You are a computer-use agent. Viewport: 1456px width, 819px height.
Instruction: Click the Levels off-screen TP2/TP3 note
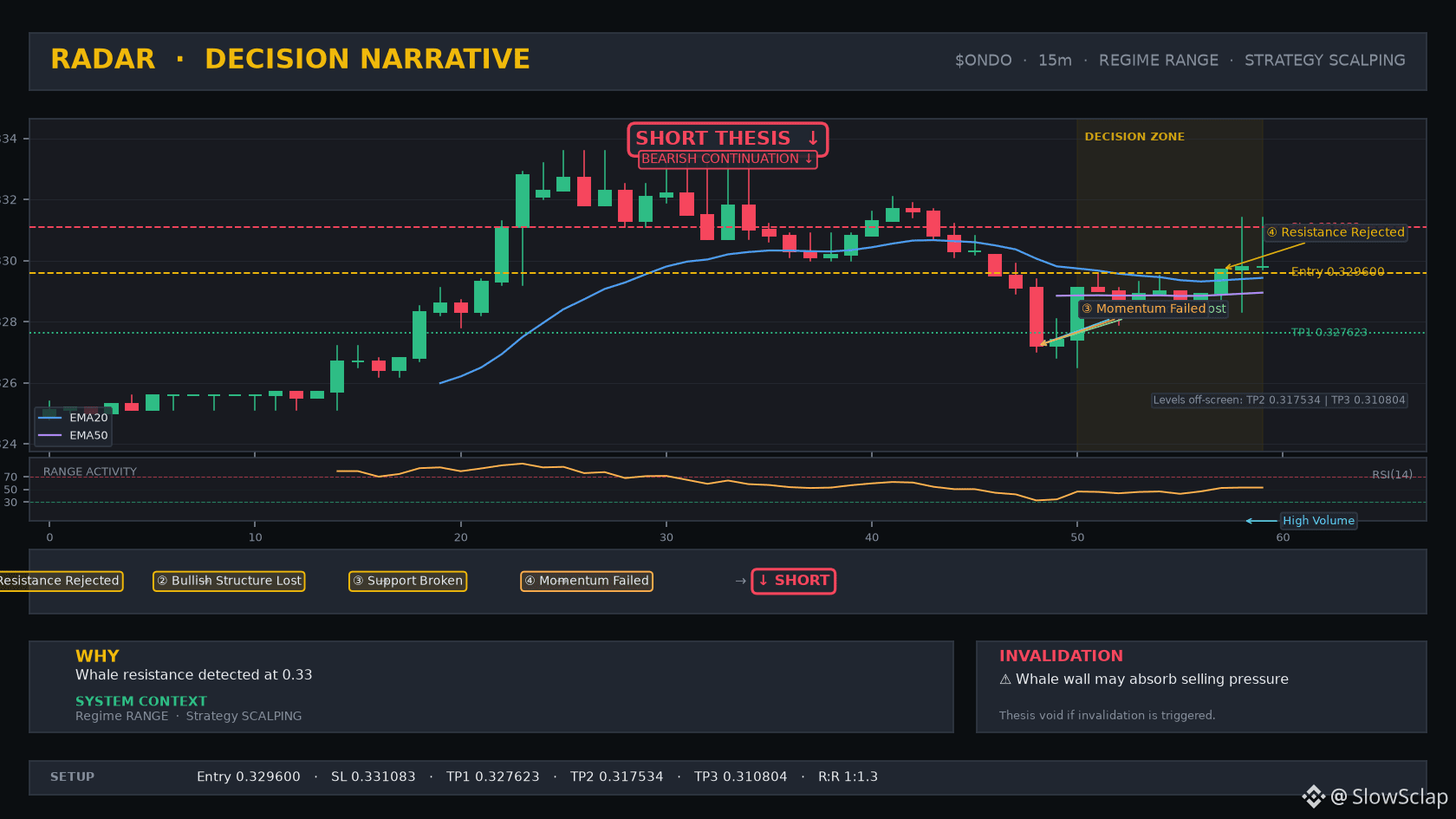click(x=1279, y=400)
